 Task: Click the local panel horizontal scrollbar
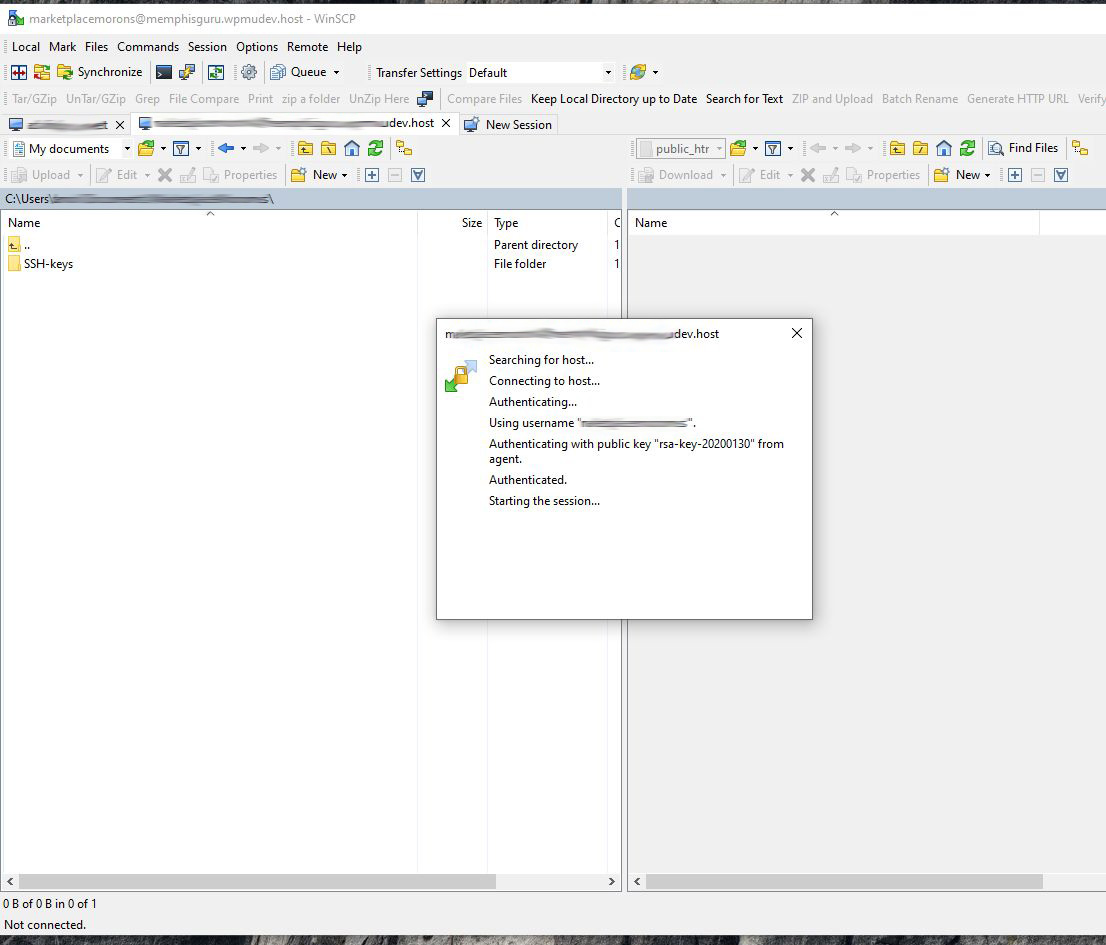pyautogui.click(x=250, y=882)
